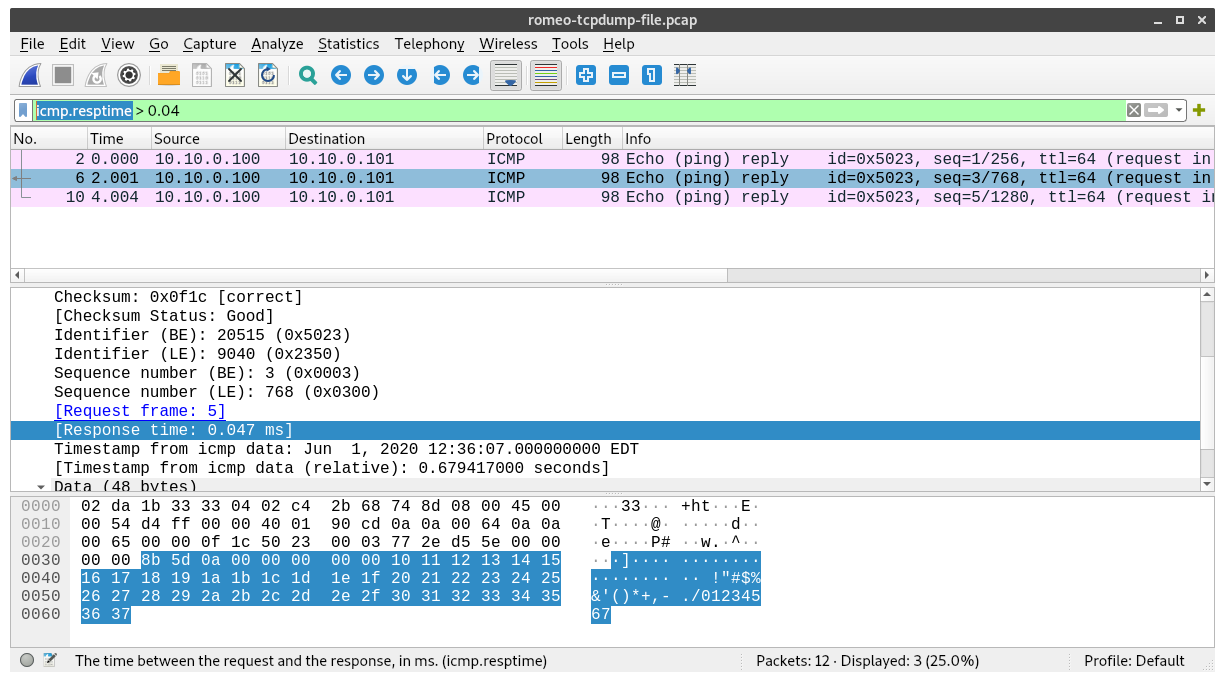Open capture file properties in status bar
1225x682 pixels.
click(50, 660)
